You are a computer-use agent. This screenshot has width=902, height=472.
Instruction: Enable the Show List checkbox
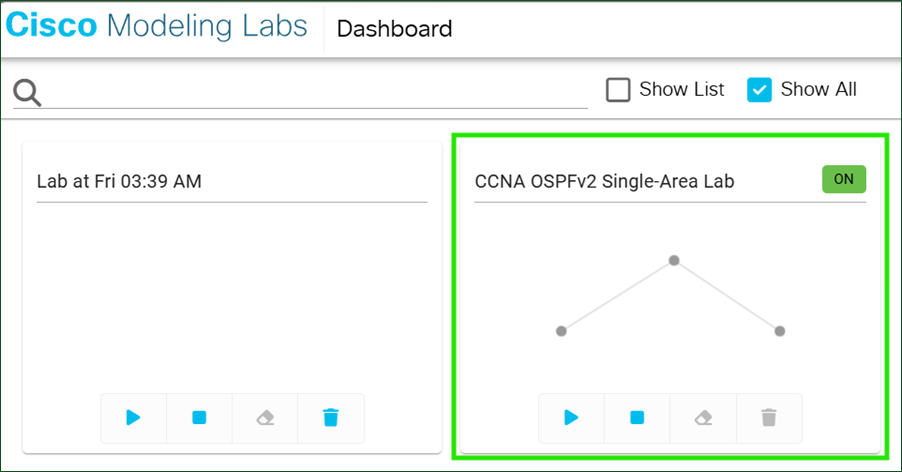point(619,90)
